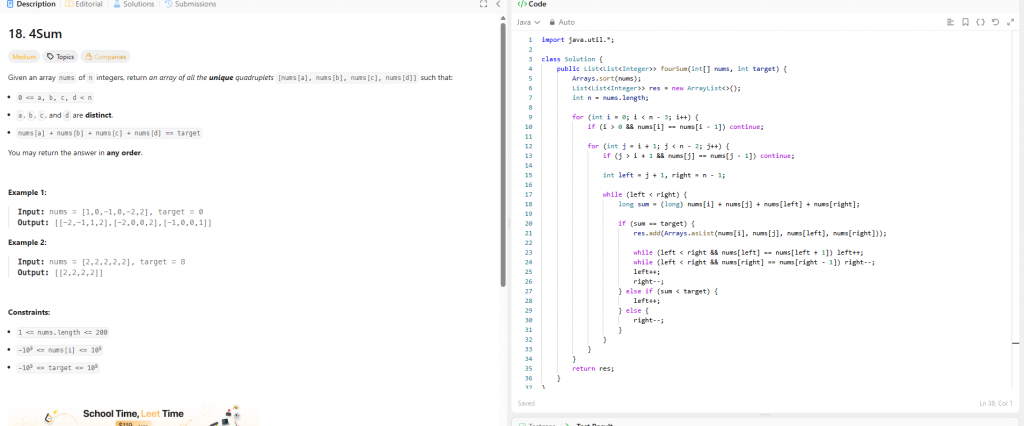Click the scrollbar up arrow in description
The image size is (1024, 426).
(503, 18)
